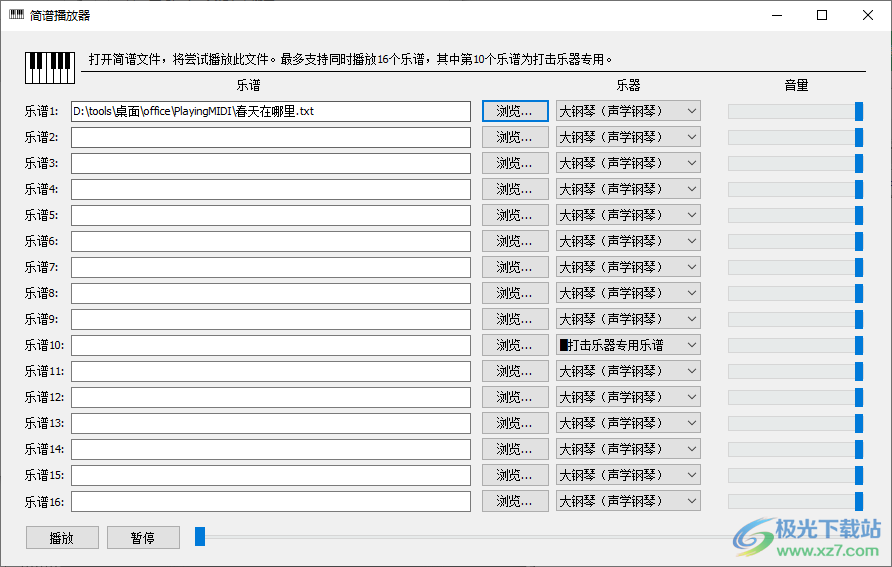Browse for 乐谱14 file
The height and width of the screenshot is (567, 892).
point(515,449)
